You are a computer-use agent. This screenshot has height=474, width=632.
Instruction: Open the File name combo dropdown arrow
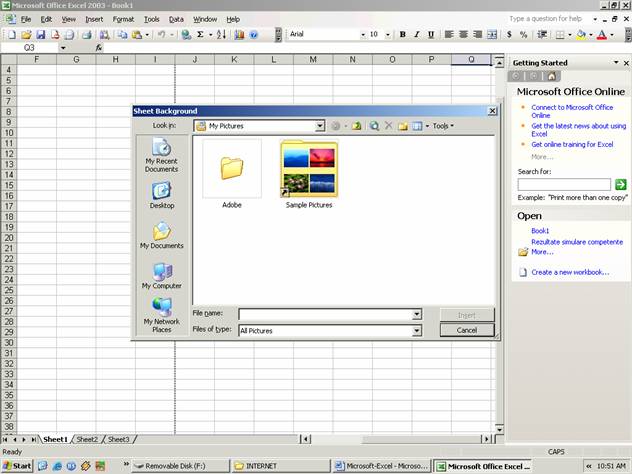tap(417, 314)
